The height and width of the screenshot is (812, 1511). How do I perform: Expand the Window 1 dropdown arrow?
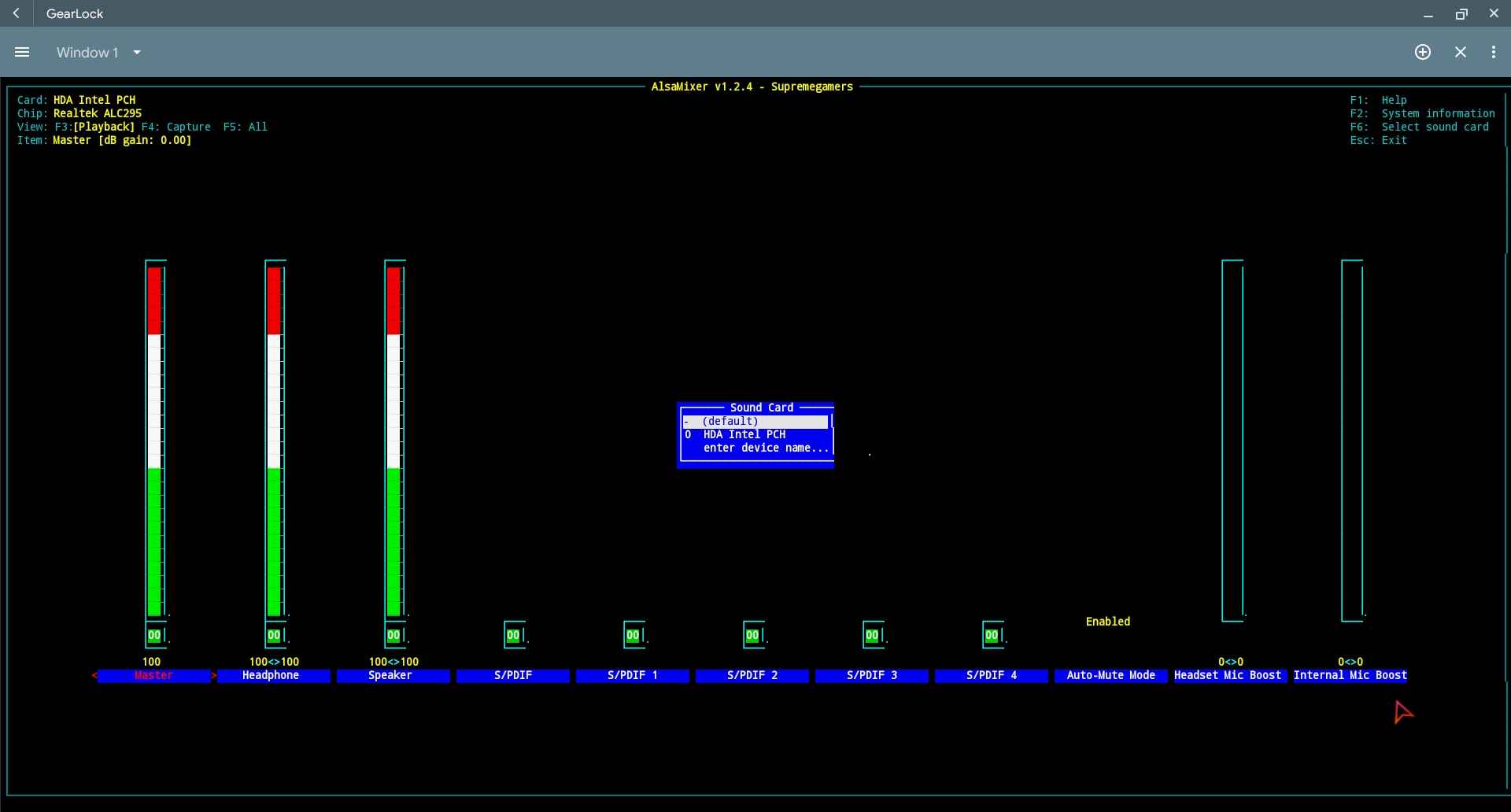pos(137,53)
